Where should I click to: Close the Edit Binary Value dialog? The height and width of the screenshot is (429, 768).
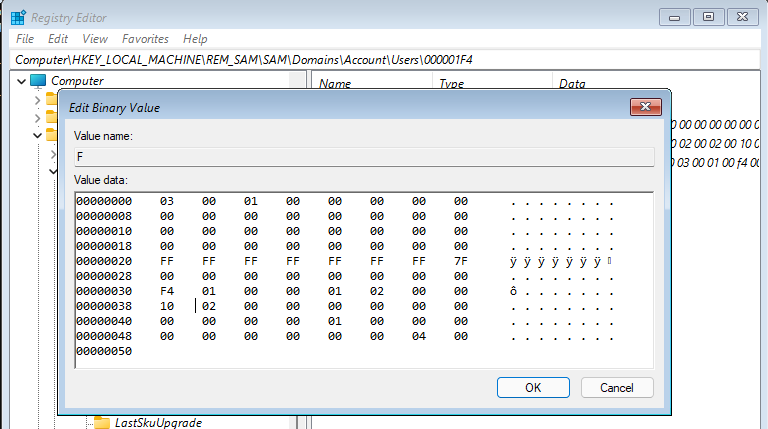(646, 107)
